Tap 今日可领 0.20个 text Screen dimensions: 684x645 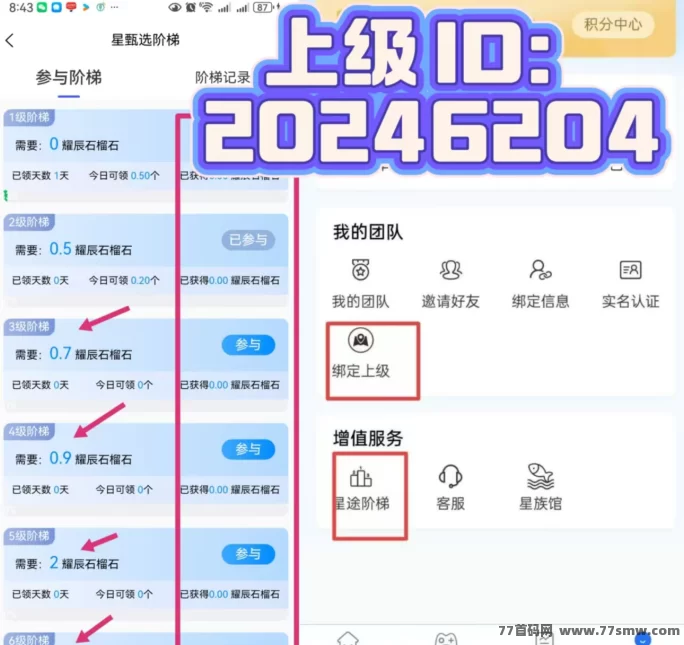pos(124,280)
